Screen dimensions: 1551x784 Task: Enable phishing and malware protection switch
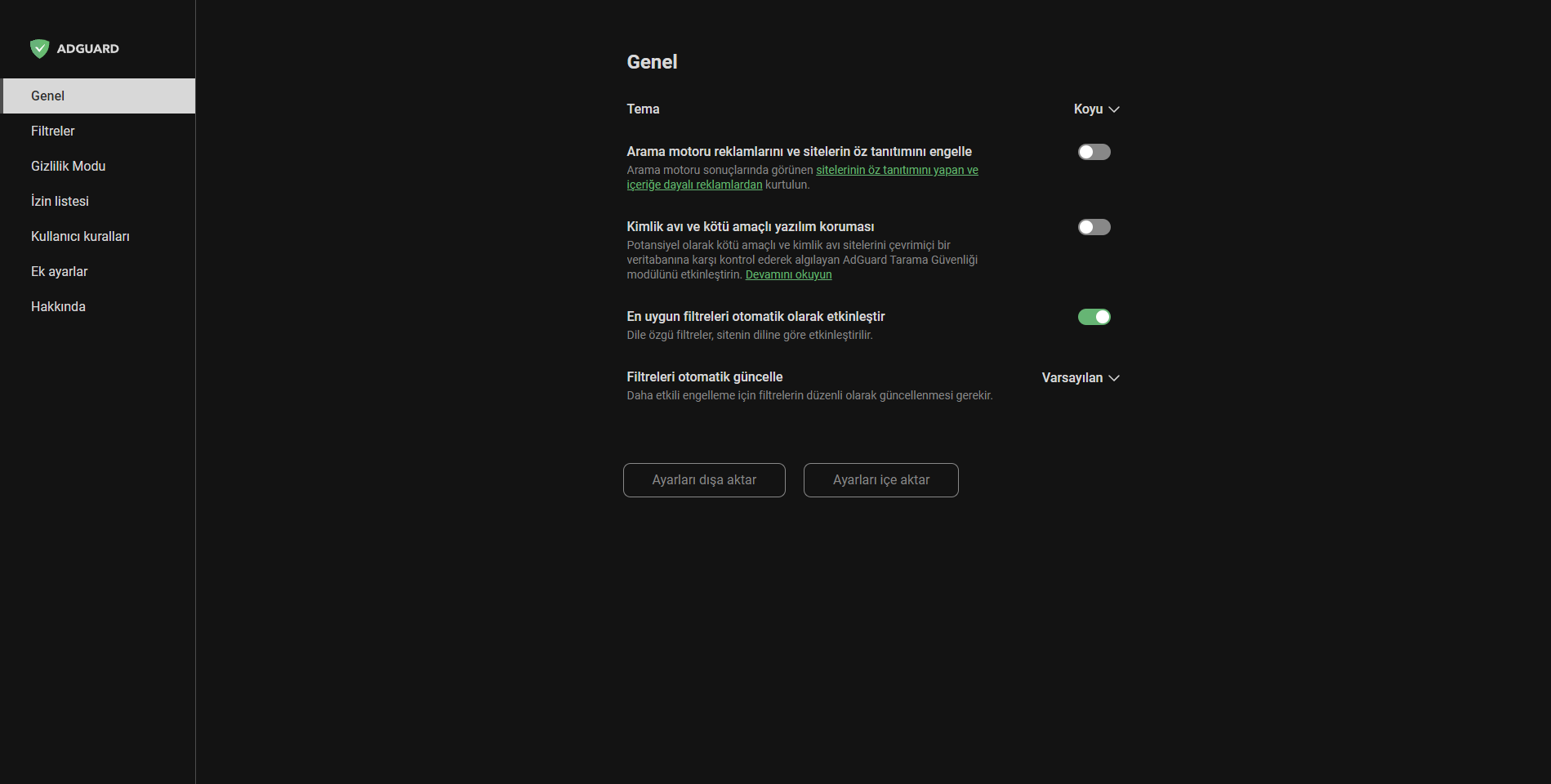pos(1094,227)
